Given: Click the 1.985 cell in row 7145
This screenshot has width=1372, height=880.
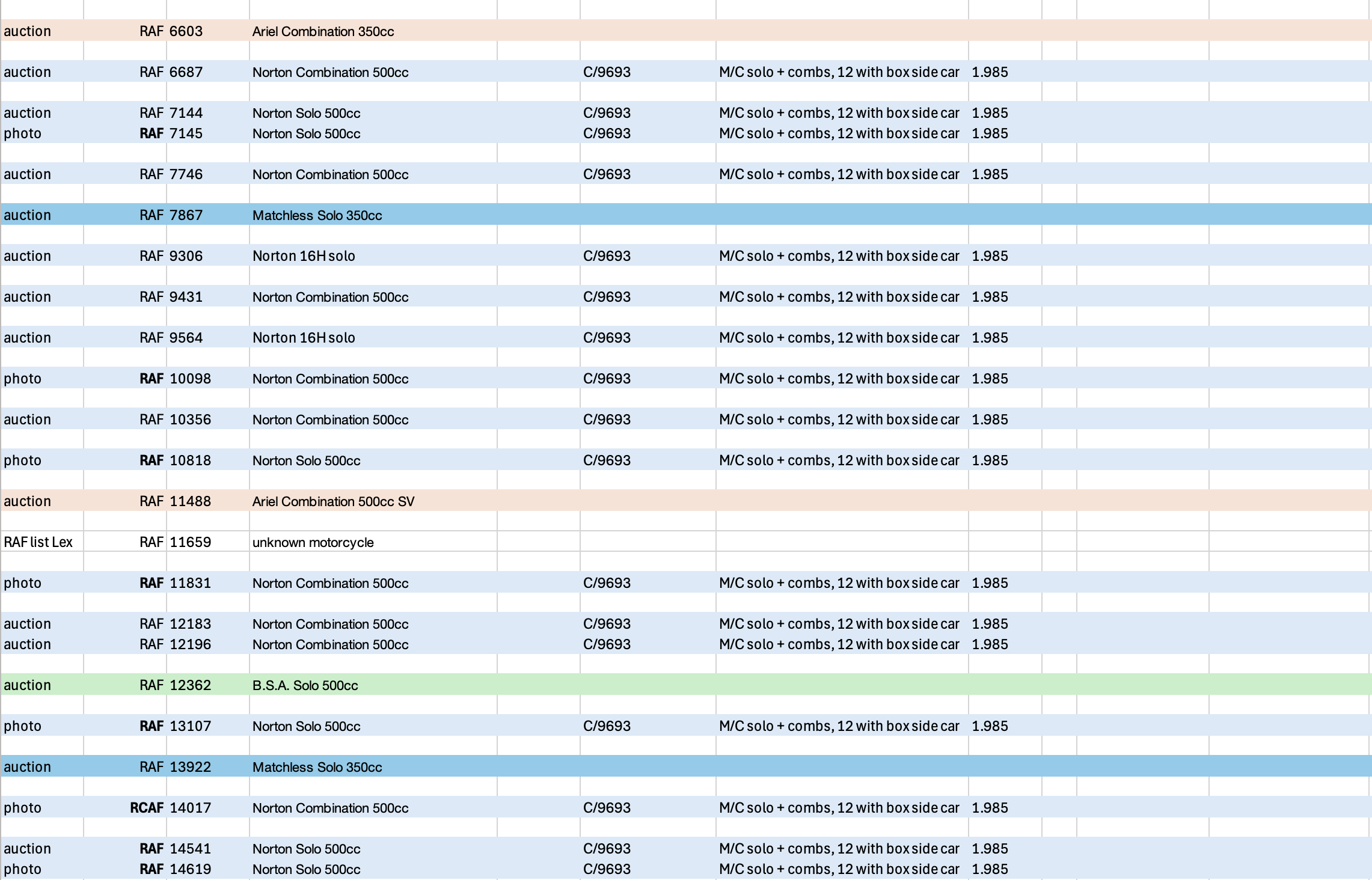Looking at the screenshot, I should tap(1005, 133).
